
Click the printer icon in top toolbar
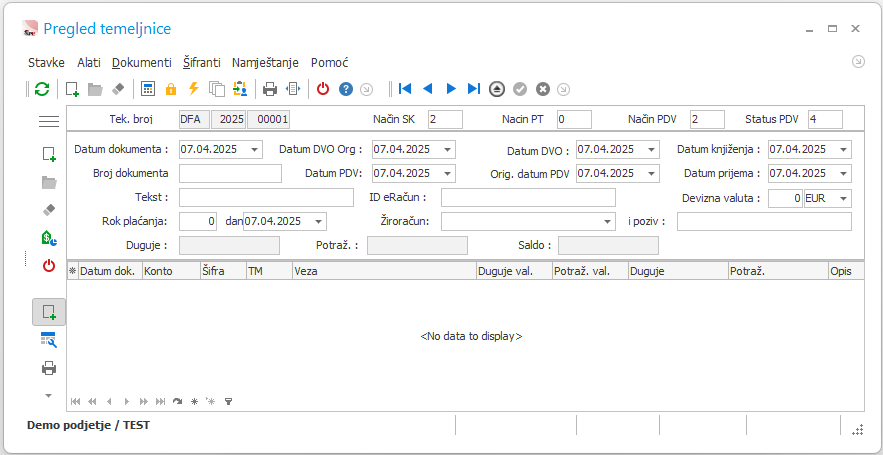[x=271, y=89]
